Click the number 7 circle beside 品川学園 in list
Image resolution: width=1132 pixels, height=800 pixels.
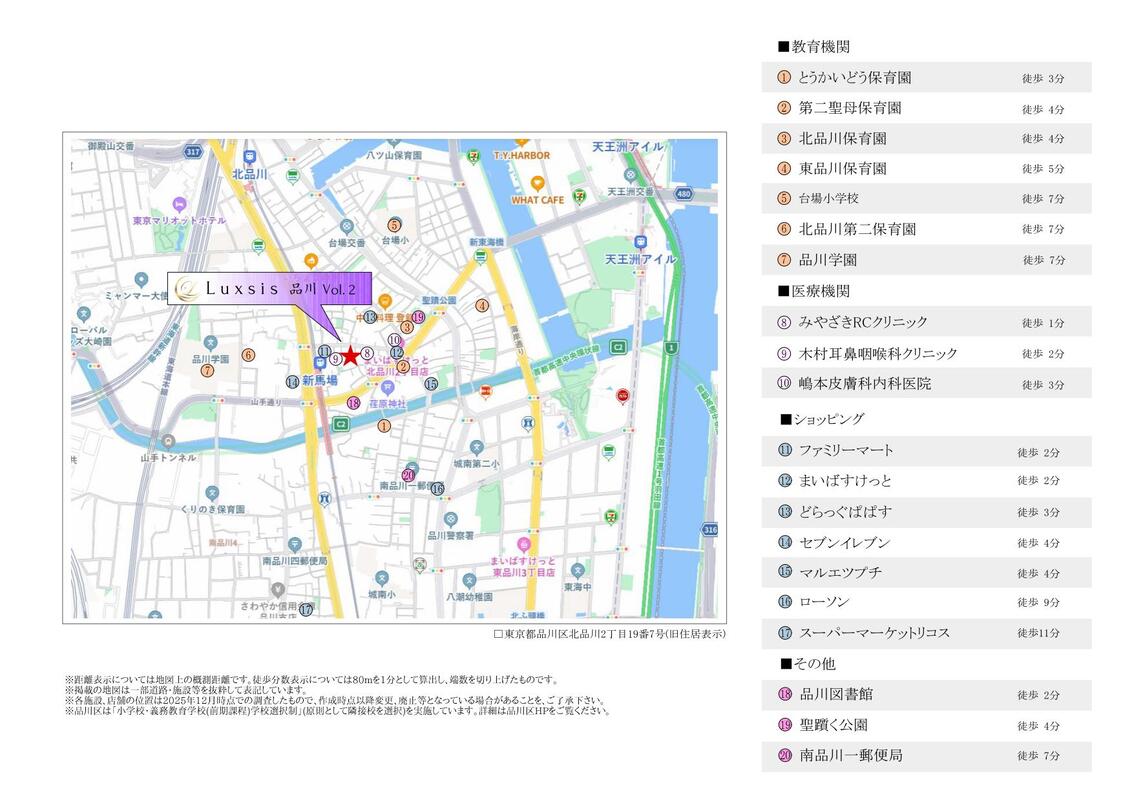pos(784,260)
